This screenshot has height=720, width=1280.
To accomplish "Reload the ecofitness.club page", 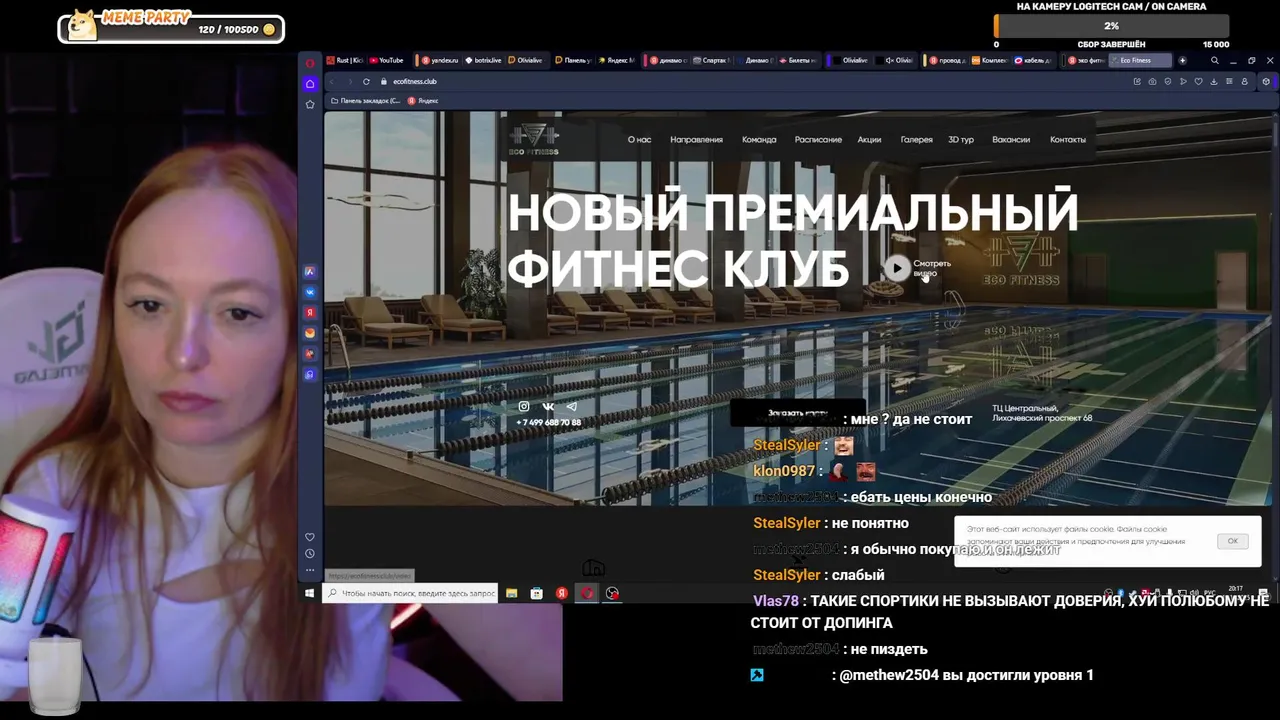I will (x=366, y=81).
